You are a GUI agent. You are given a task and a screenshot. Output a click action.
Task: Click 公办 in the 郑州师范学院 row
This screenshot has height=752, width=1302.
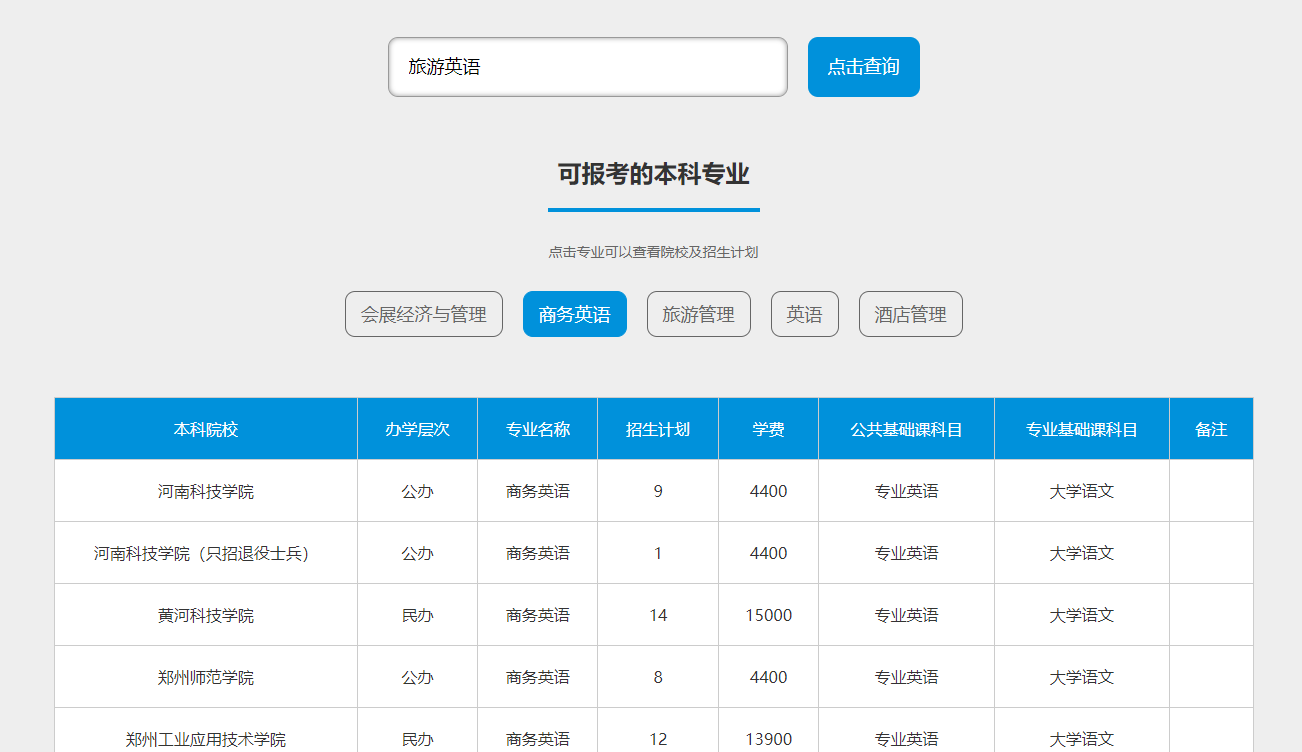[x=418, y=677]
